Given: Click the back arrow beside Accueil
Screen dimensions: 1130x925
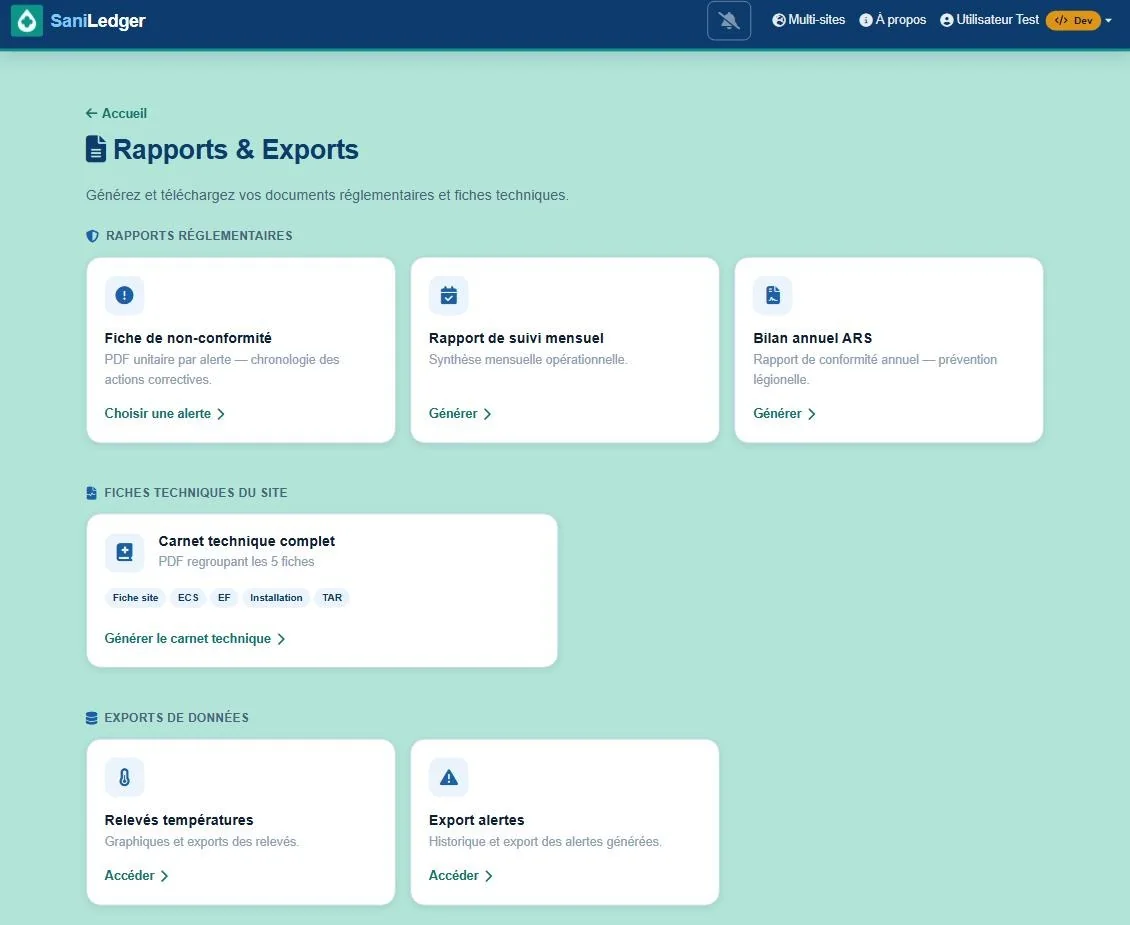Looking at the screenshot, I should pyautogui.click(x=91, y=113).
